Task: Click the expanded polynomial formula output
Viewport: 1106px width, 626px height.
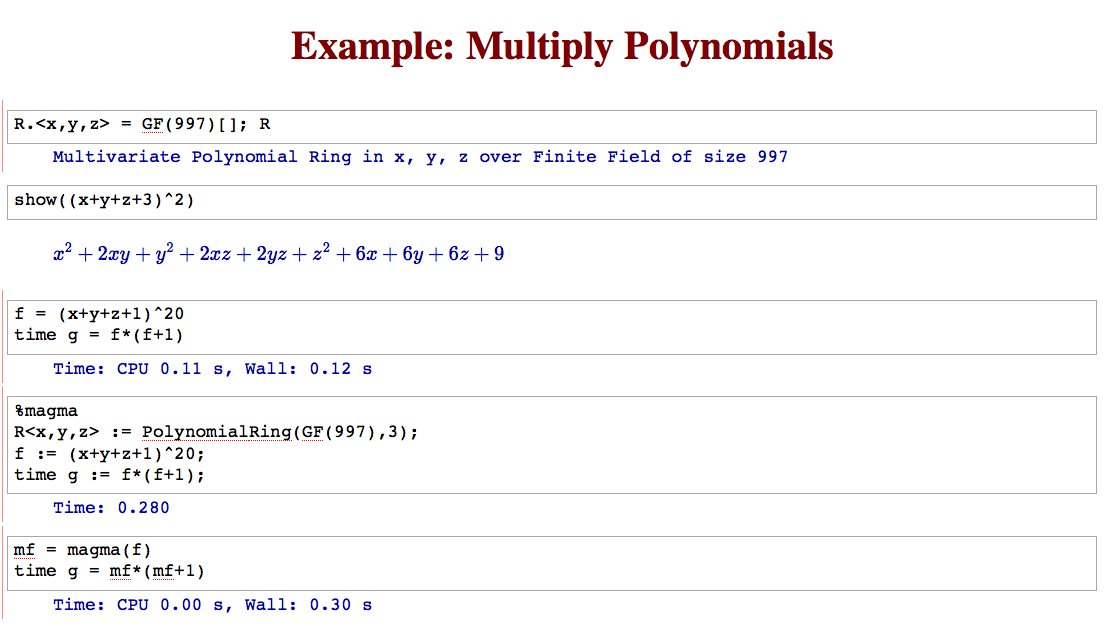Action: [x=279, y=253]
